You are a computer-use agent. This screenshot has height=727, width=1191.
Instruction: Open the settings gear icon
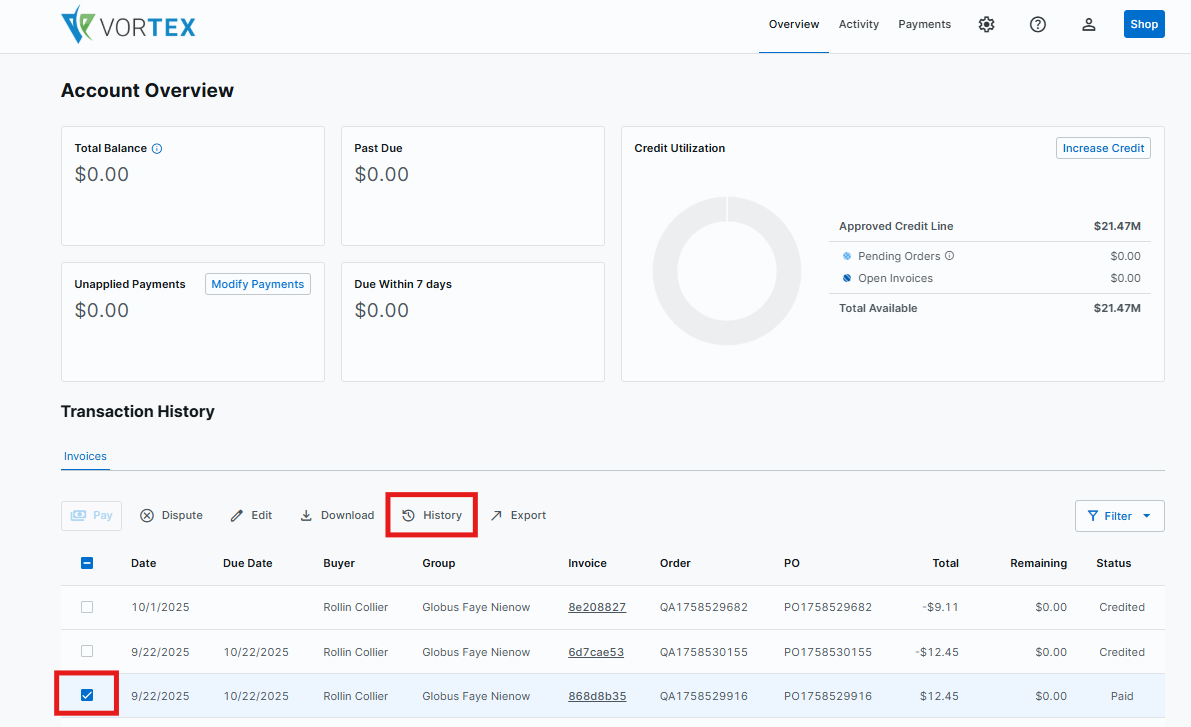986,25
